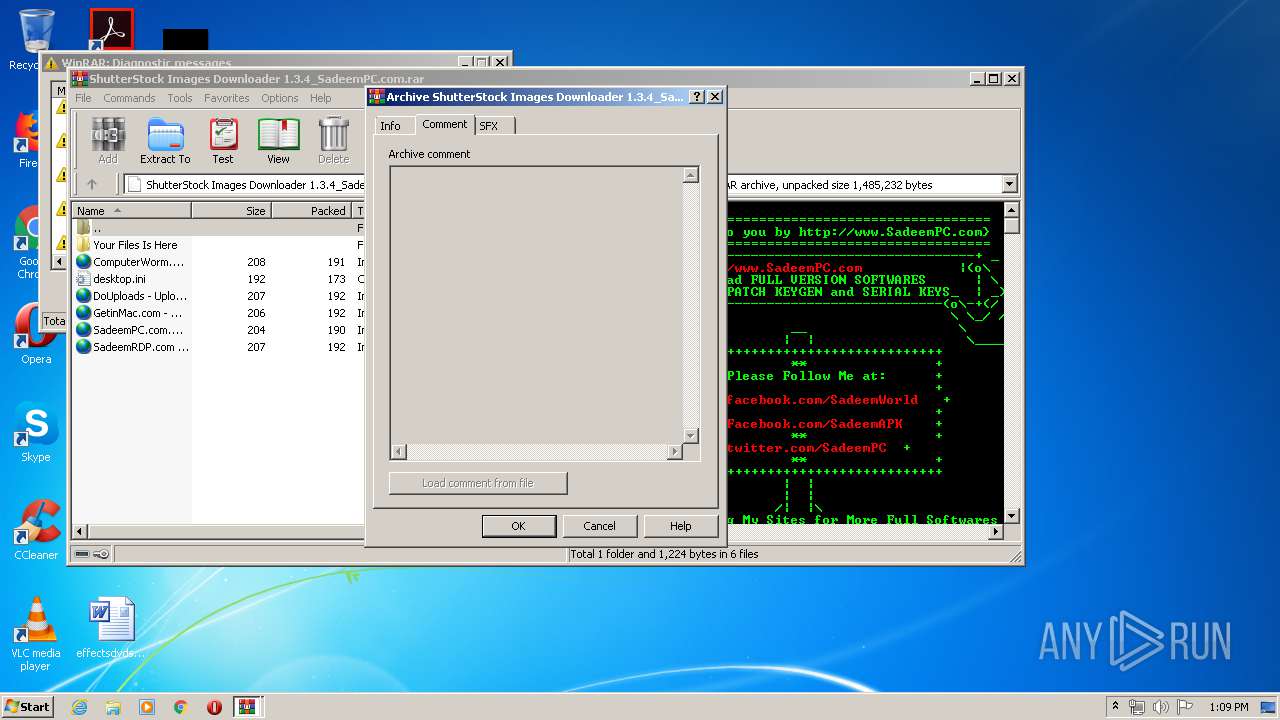The image size is (1280, 720).
Task: Click file list horizontal scroll left arrow
Action: pyautogui.click(x=80, y=531)
